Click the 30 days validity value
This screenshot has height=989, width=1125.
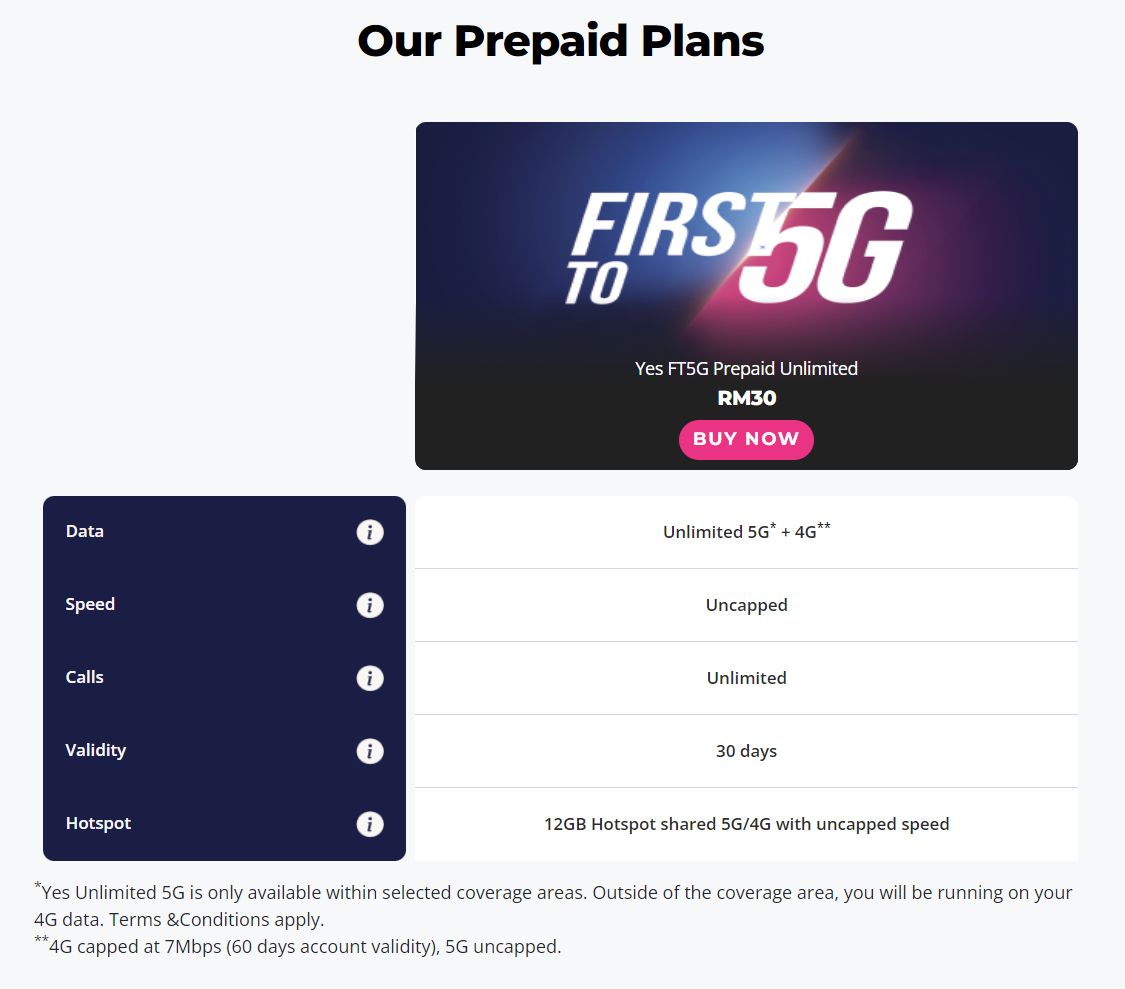point(746,751)
